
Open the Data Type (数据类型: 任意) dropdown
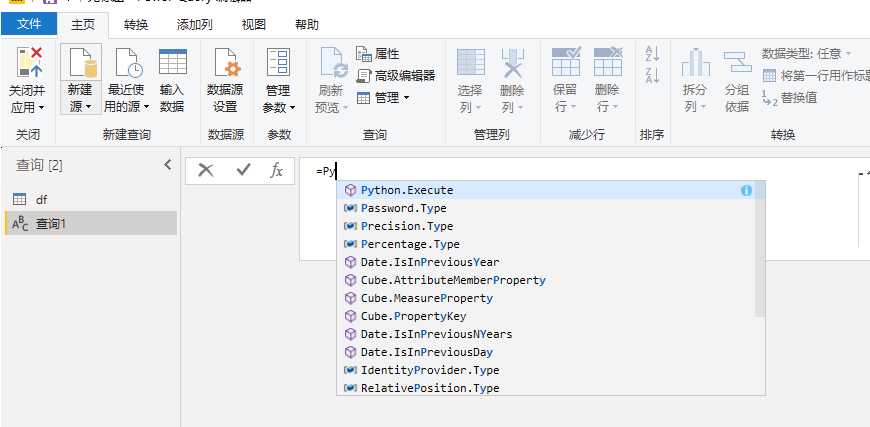point(807,54)
